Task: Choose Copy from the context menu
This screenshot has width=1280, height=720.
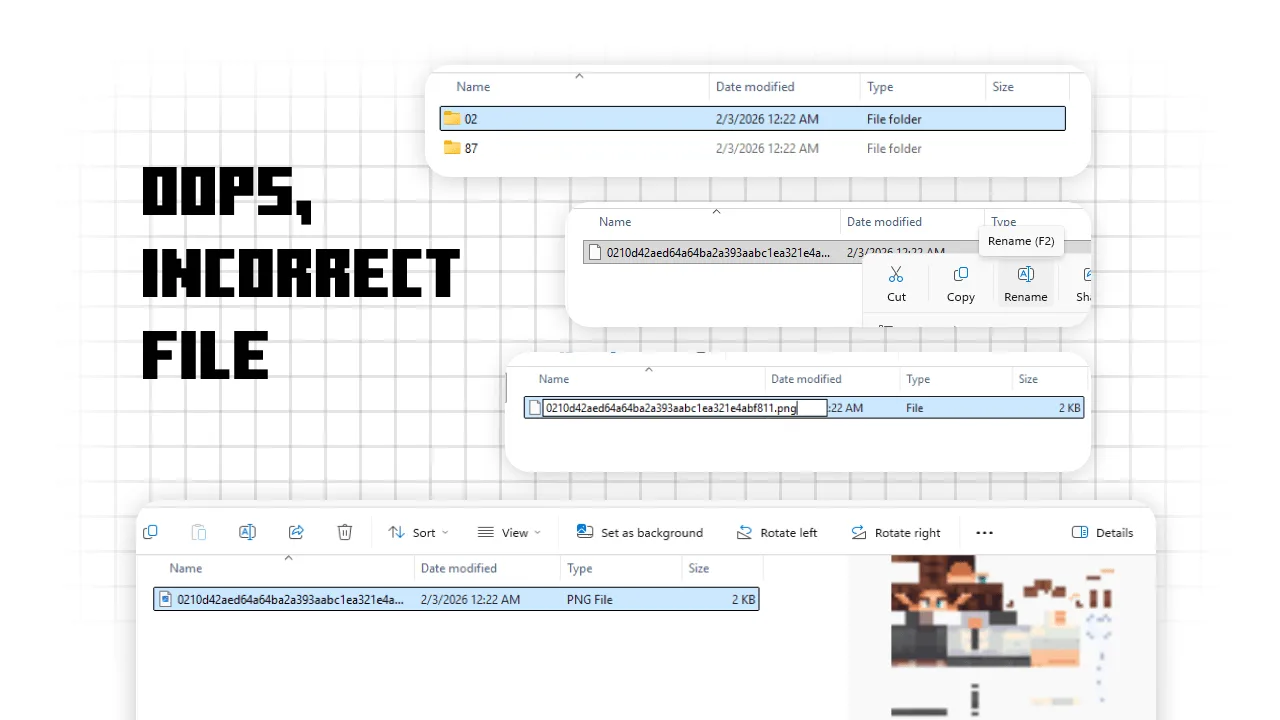Action: coord(960,284)
